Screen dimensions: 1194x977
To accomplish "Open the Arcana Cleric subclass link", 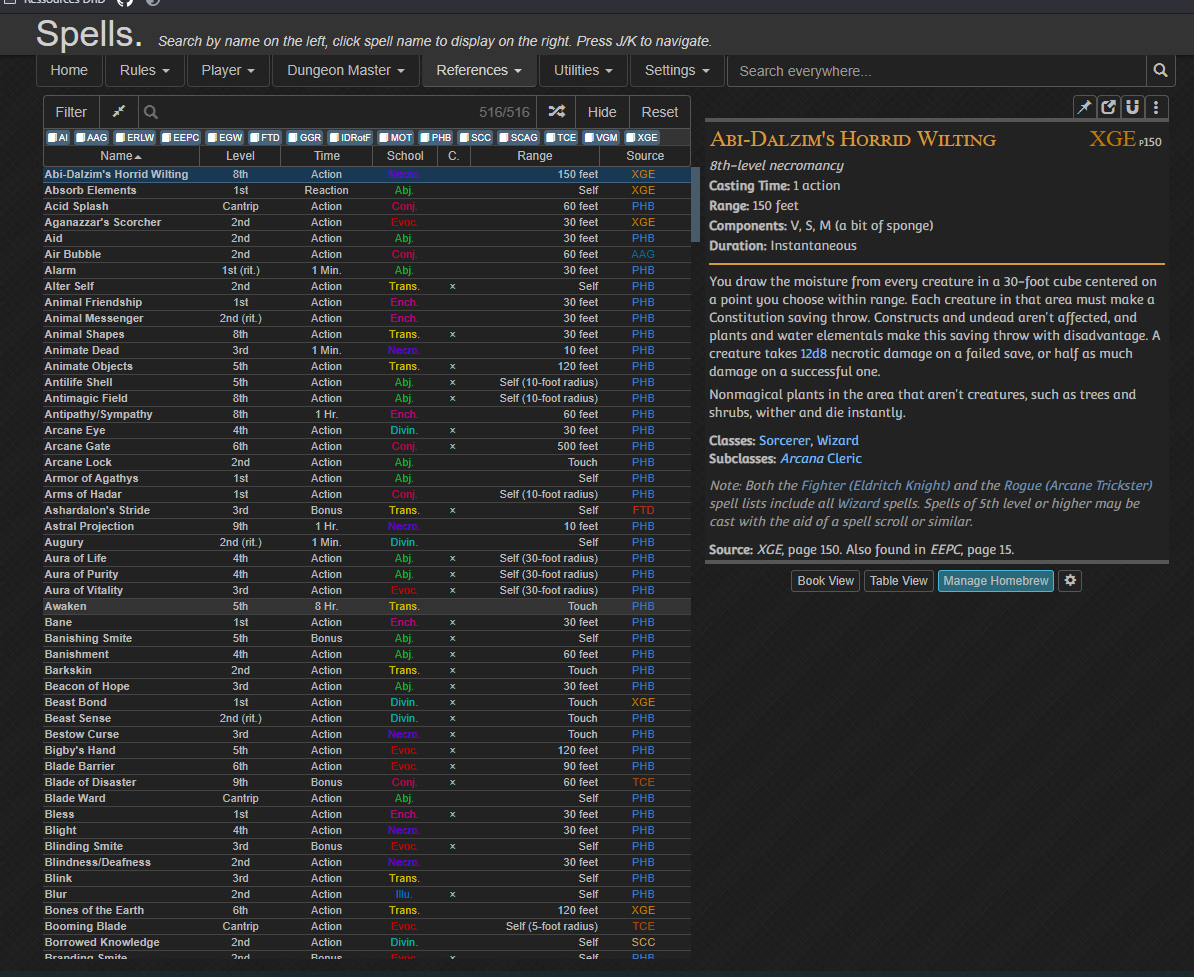I will click(821, 459).
